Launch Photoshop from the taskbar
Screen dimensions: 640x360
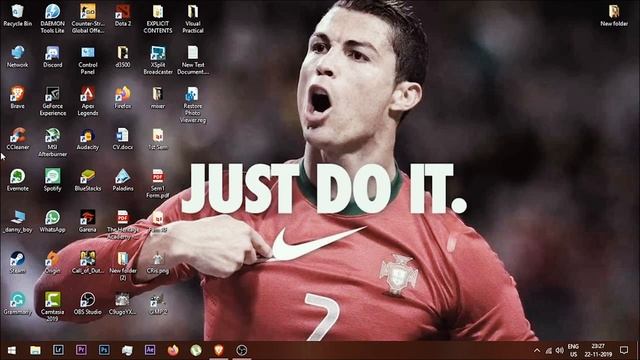click(104, 351)
